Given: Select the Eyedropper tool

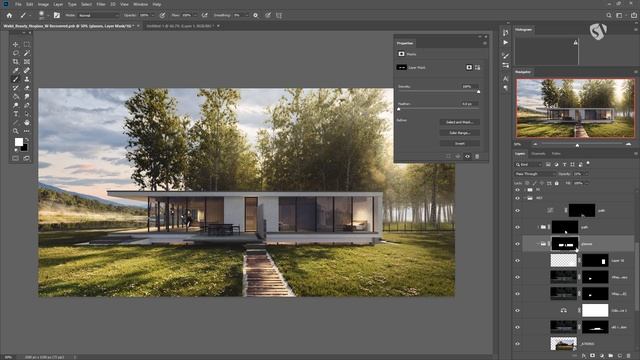Looking at the screenshot, I should tap(16, 70).
